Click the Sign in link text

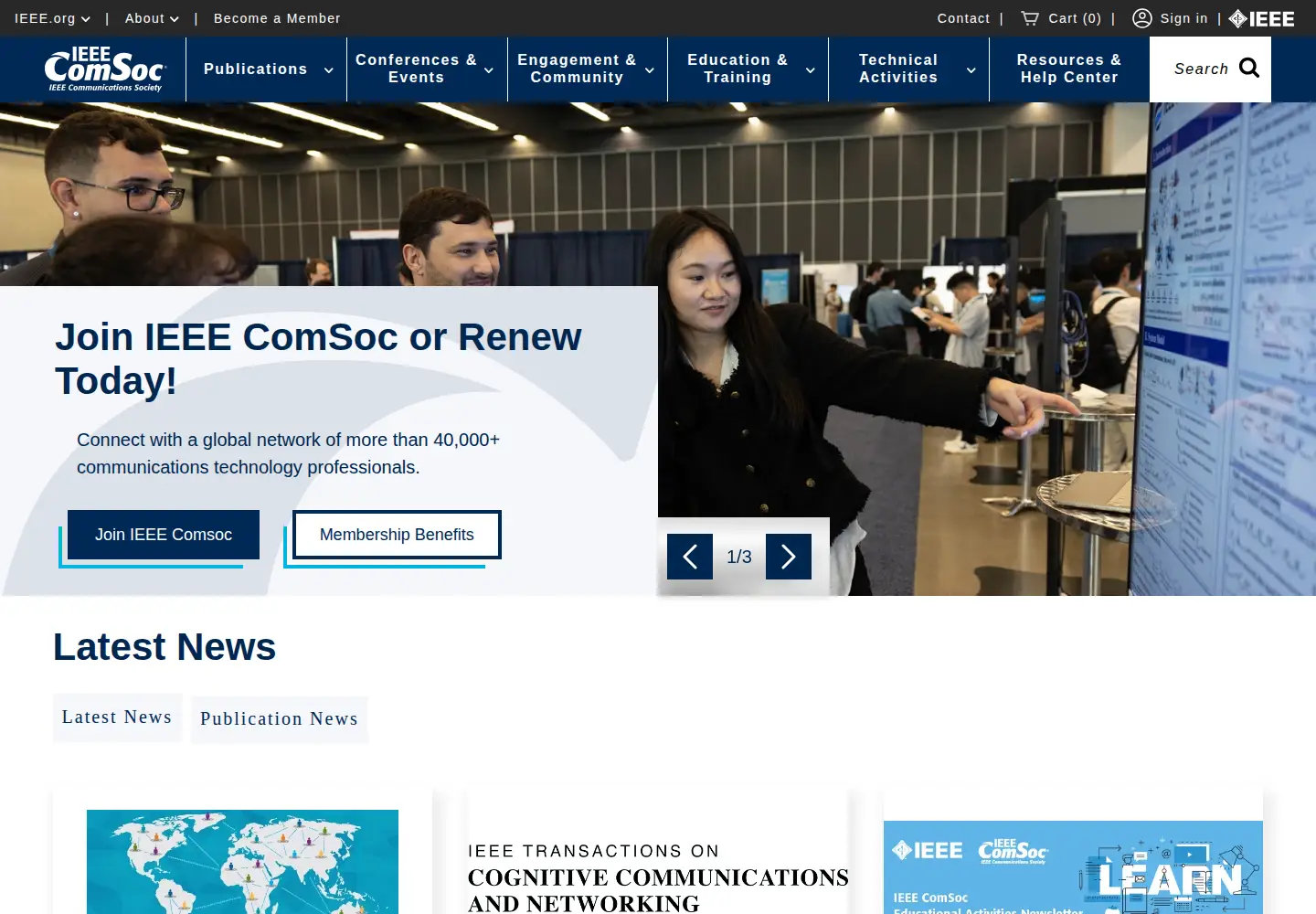pos(1184,18)
